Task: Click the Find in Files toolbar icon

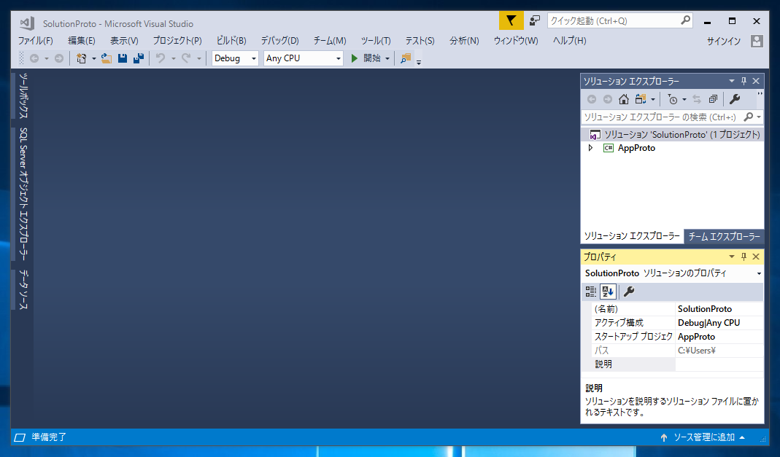Action: pyautogui.click(x=406, y=58)
